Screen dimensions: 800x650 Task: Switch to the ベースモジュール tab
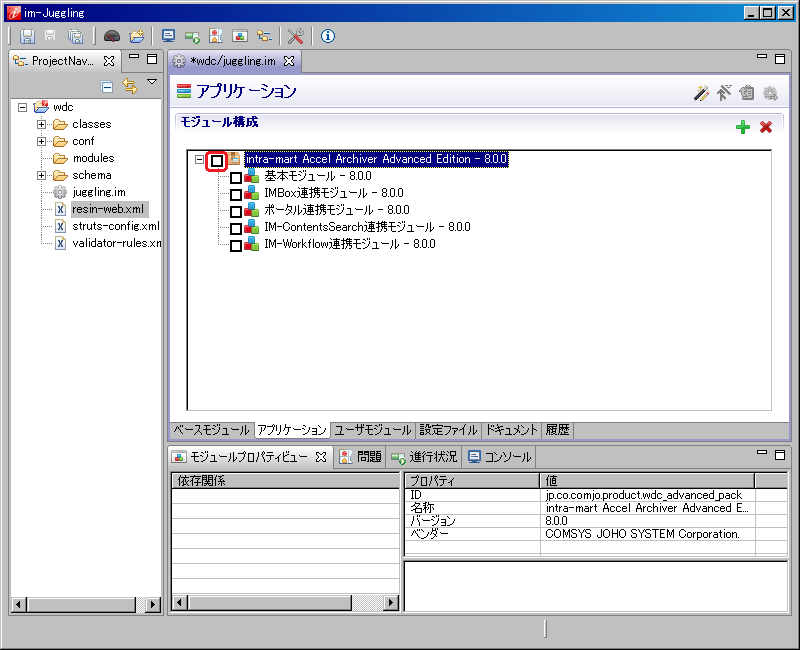click(211, 430)
